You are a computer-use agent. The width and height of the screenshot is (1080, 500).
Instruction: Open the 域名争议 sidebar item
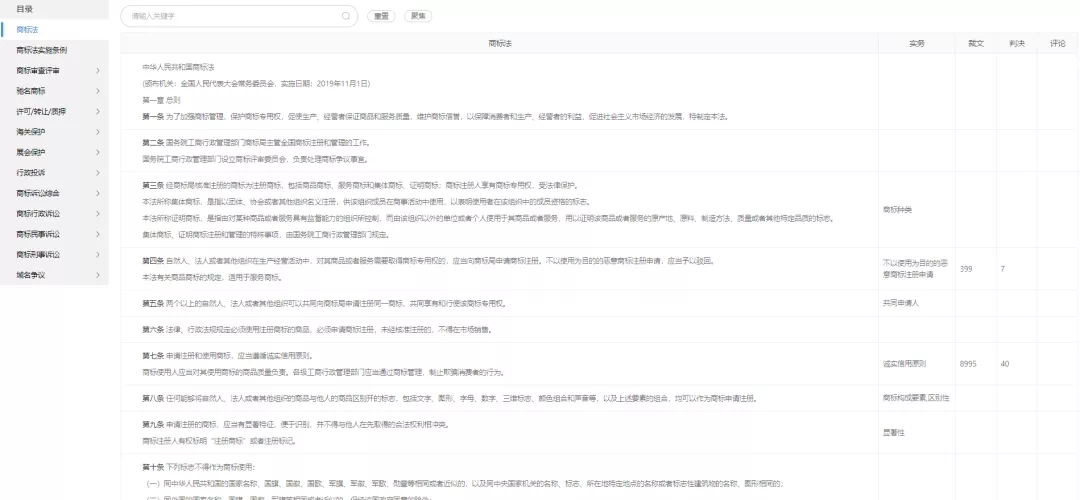tap(54, 275)
